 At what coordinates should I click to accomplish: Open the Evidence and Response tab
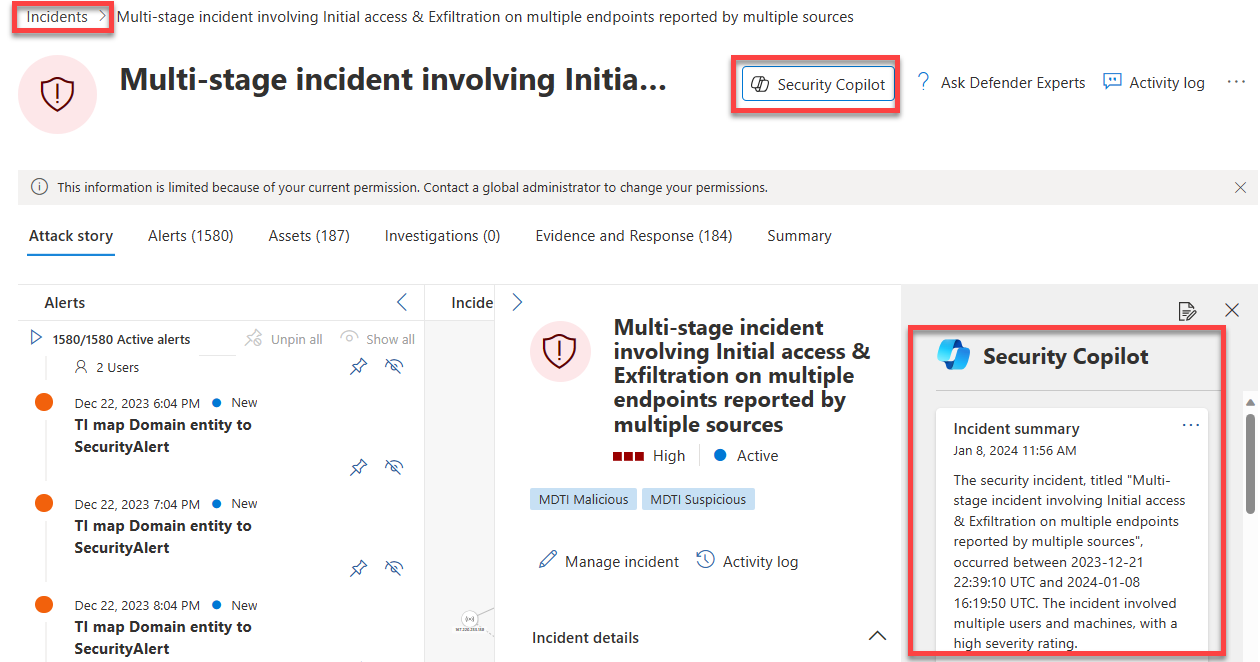633,236
